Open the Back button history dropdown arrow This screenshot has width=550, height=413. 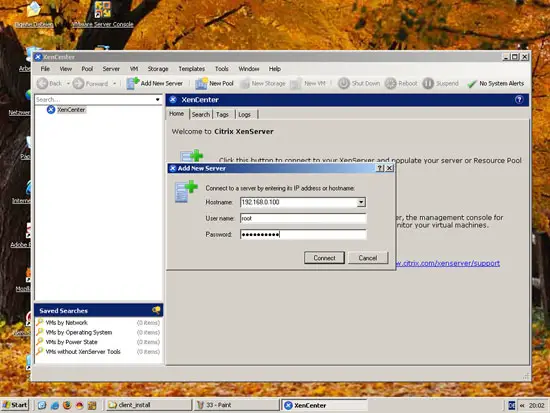pyautogui.click(x=68, y=84)
